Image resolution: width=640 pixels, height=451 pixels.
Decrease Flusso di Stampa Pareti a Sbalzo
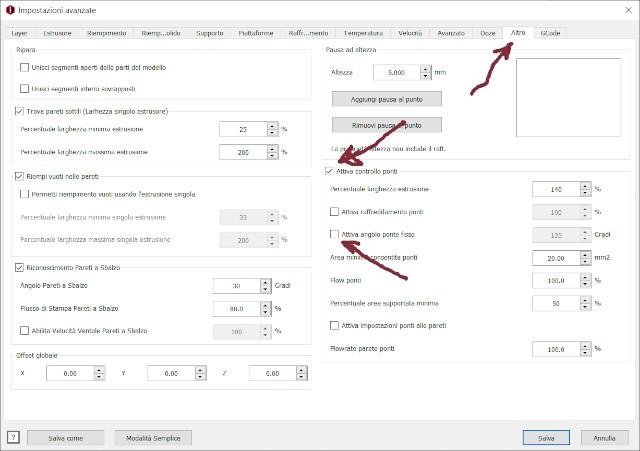266,312
